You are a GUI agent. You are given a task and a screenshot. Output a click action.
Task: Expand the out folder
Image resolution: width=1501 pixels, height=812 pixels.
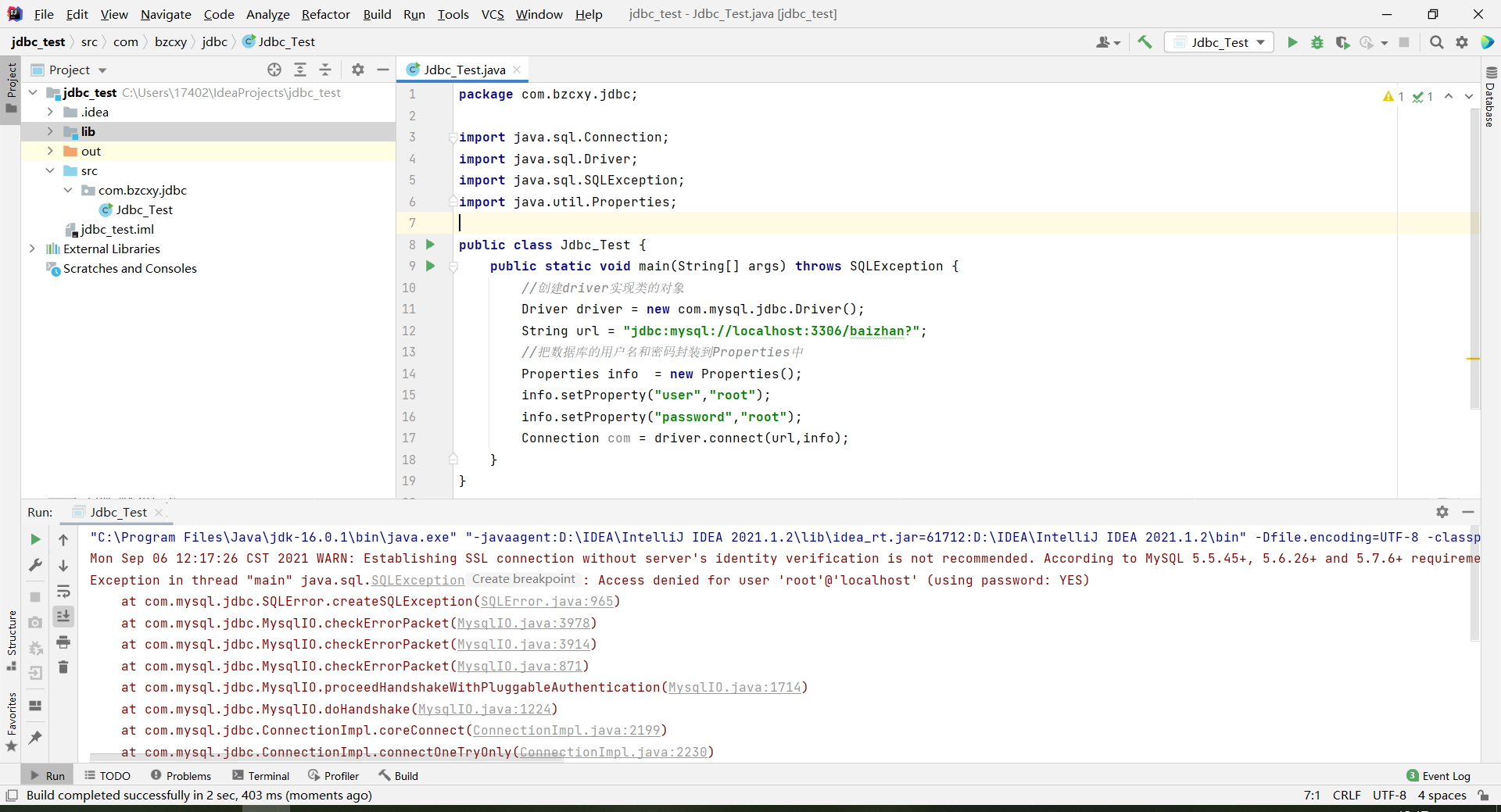(x=50, y=151)
